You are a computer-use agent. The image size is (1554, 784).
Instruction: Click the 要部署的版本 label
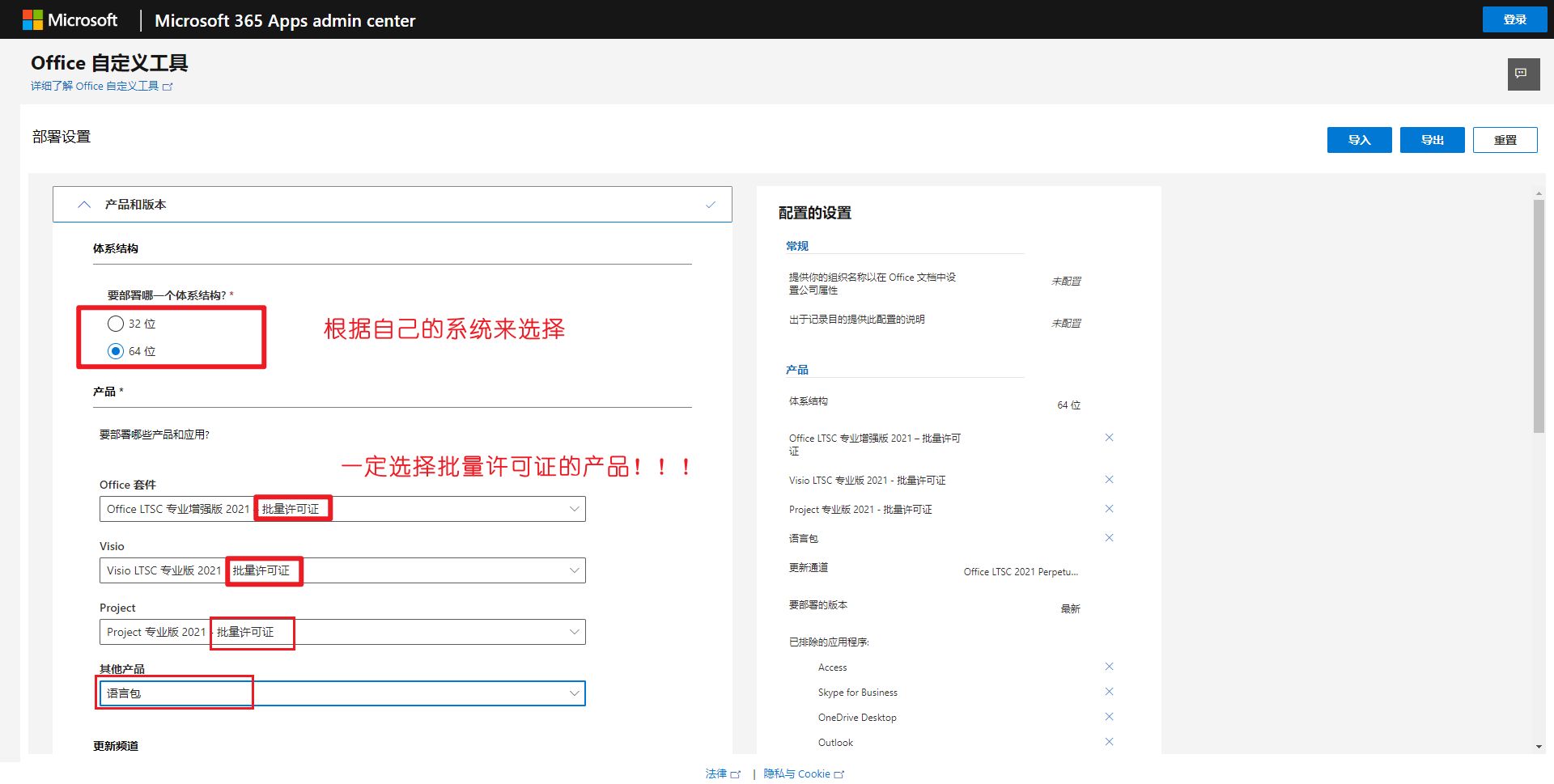818,605
